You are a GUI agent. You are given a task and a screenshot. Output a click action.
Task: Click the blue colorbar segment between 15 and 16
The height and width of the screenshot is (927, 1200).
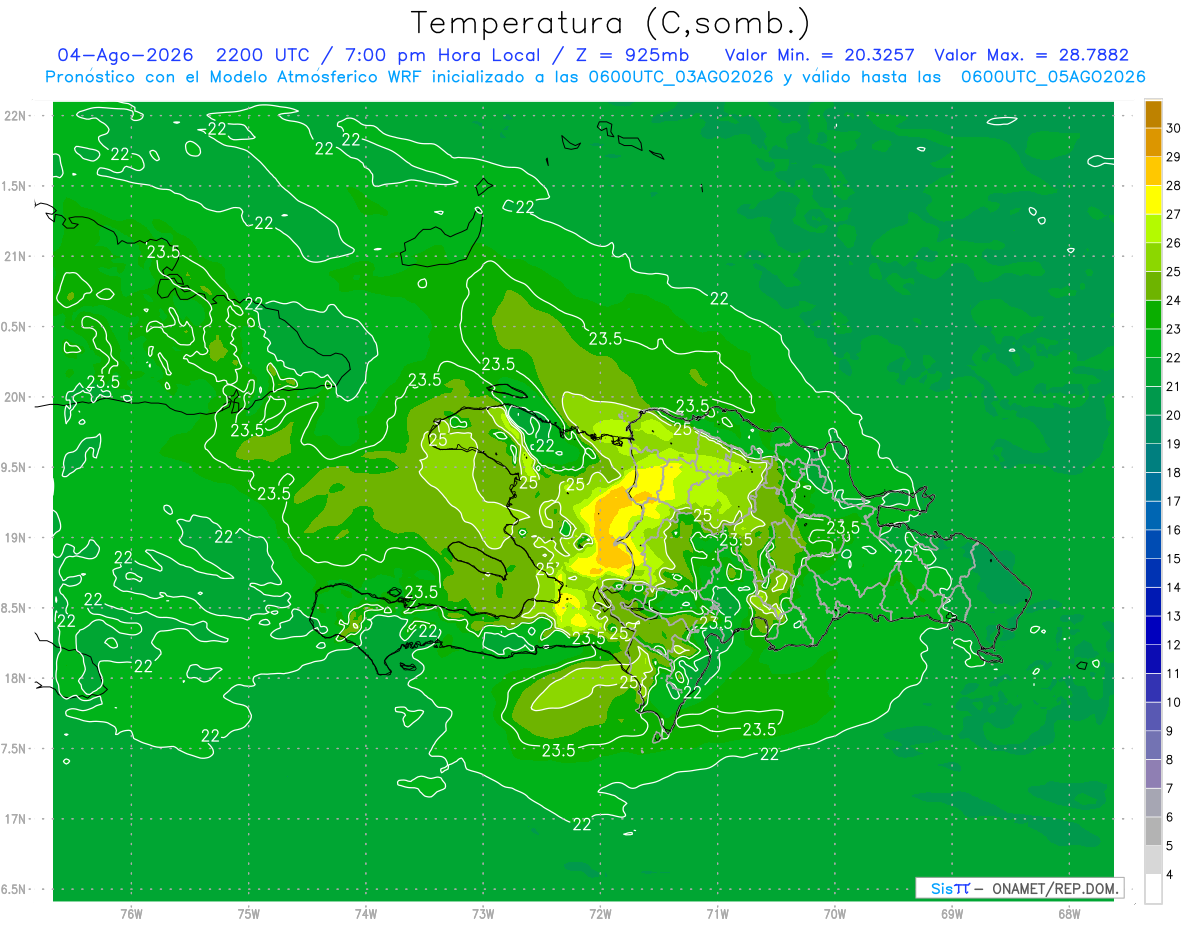pos(1153,545)
